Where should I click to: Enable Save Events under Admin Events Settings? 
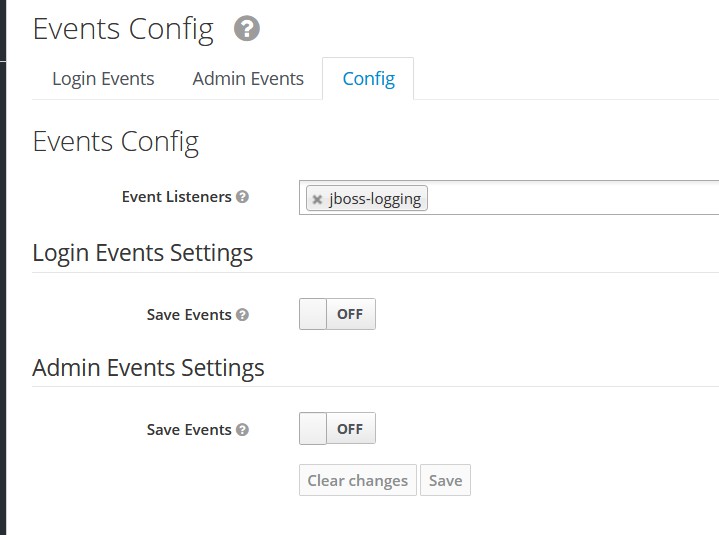337,428
